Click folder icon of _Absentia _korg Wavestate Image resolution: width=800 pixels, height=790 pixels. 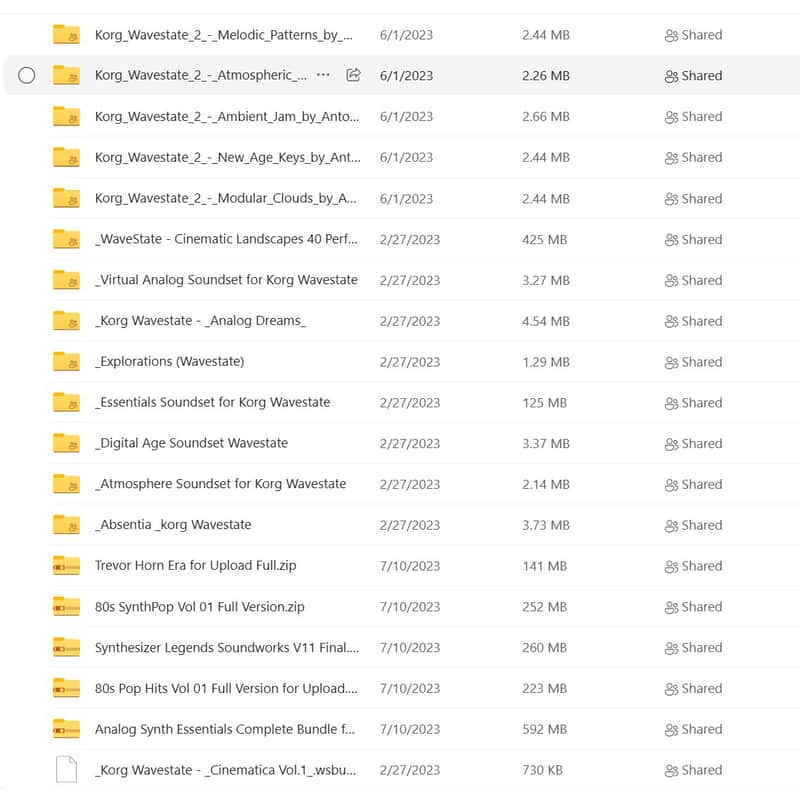tap(66, 525)
